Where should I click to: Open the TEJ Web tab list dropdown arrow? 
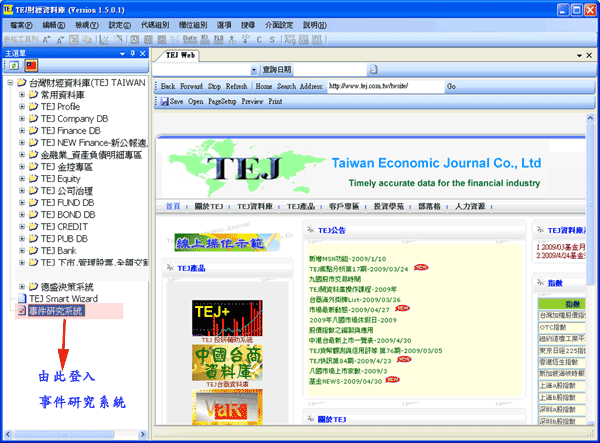[x=580, y=55]
